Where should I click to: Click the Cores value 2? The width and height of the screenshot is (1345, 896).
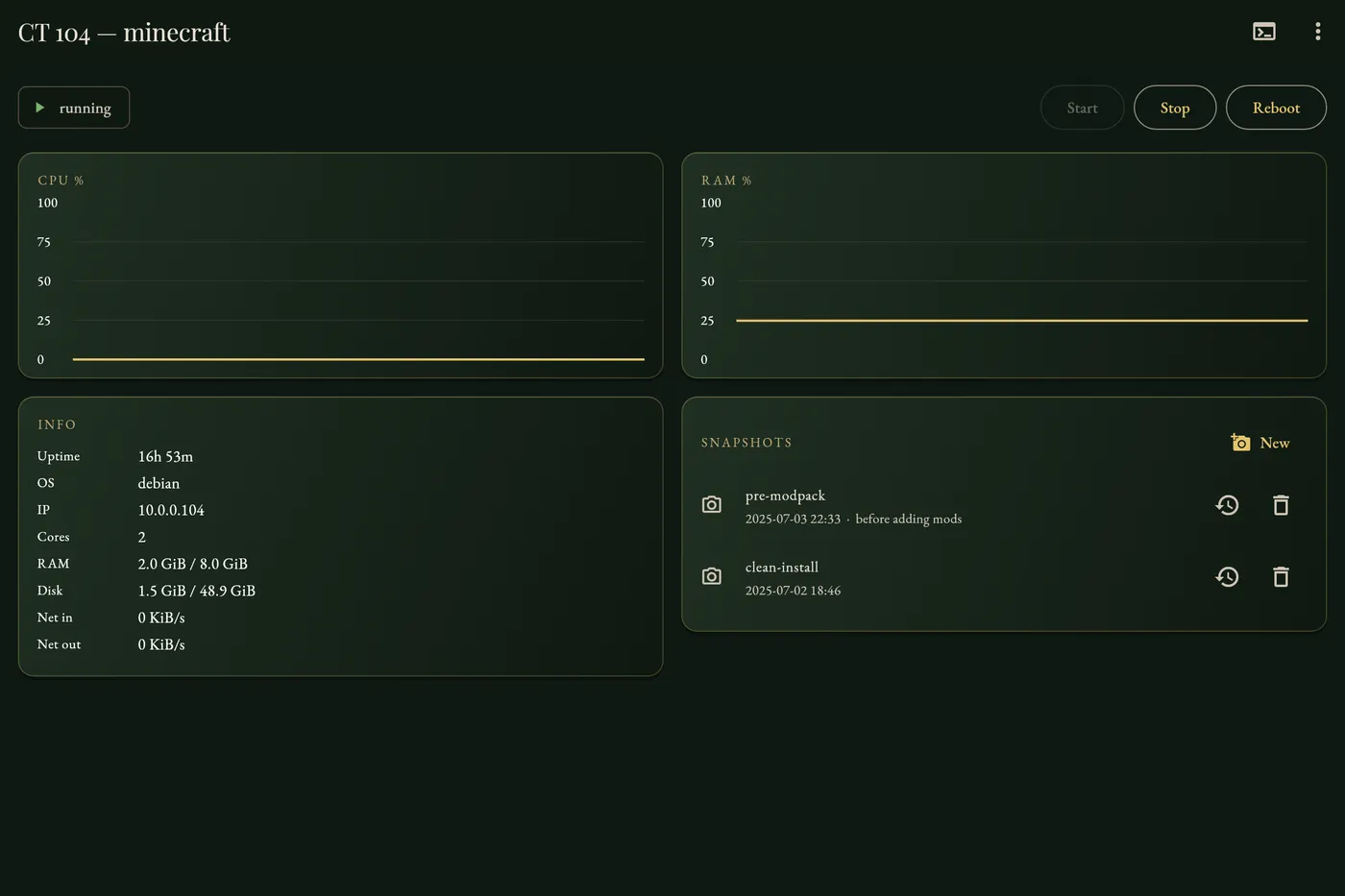tap(142, 537)
